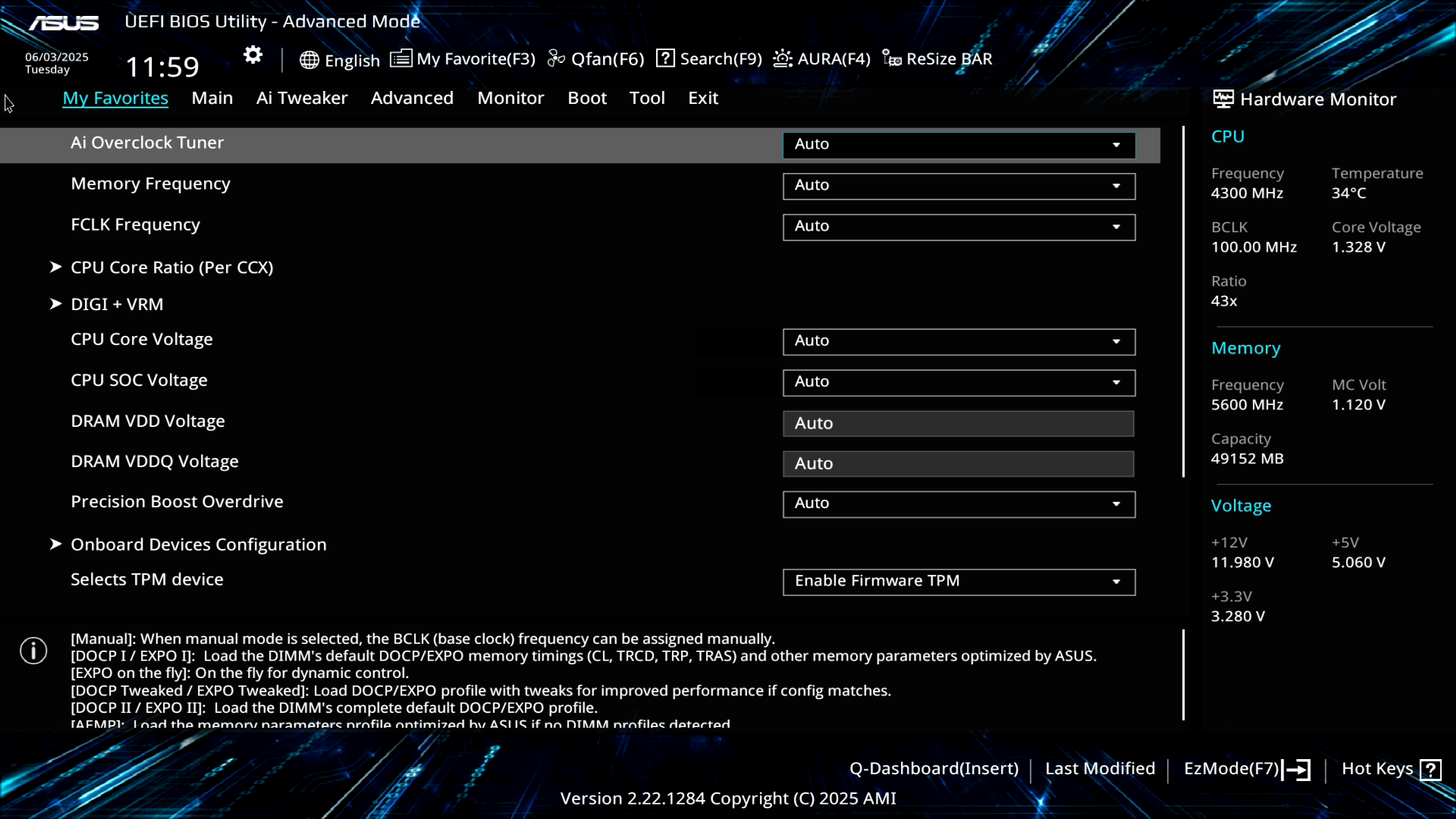
Task: Expand Onboard Devices Configuration submenu
Action: point(198,544)
